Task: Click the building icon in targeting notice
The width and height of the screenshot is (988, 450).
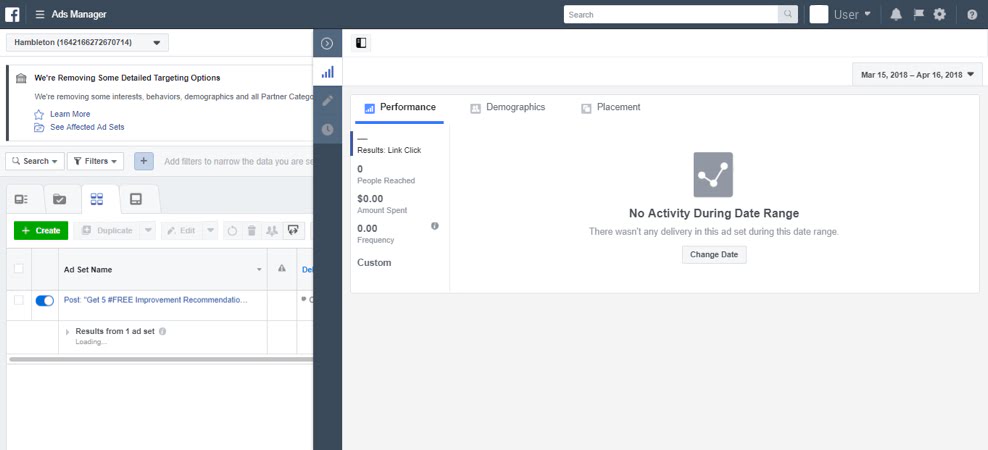Action: (x=21, y=78)
